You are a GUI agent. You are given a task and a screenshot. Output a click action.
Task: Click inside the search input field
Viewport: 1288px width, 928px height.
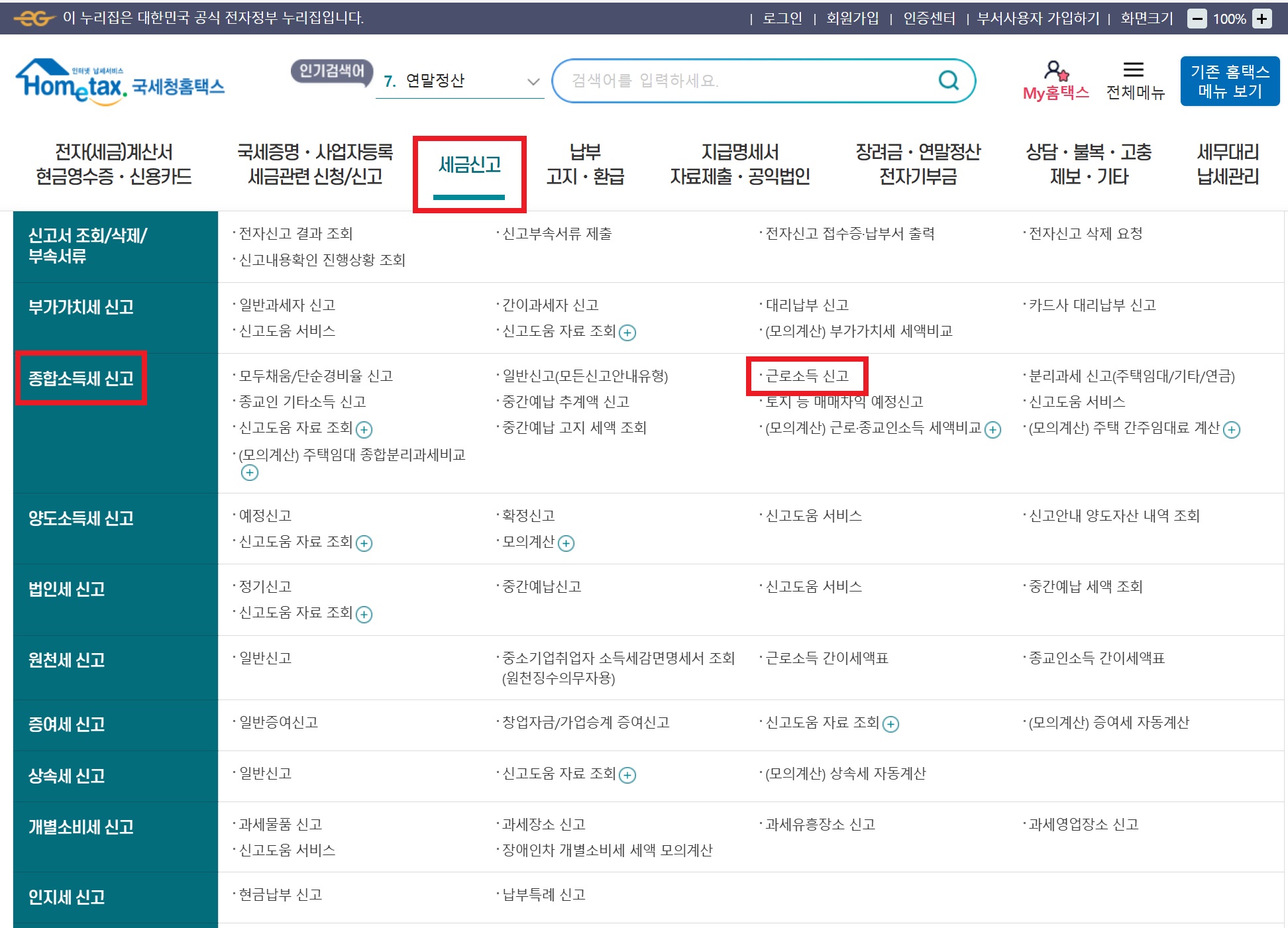729,80
